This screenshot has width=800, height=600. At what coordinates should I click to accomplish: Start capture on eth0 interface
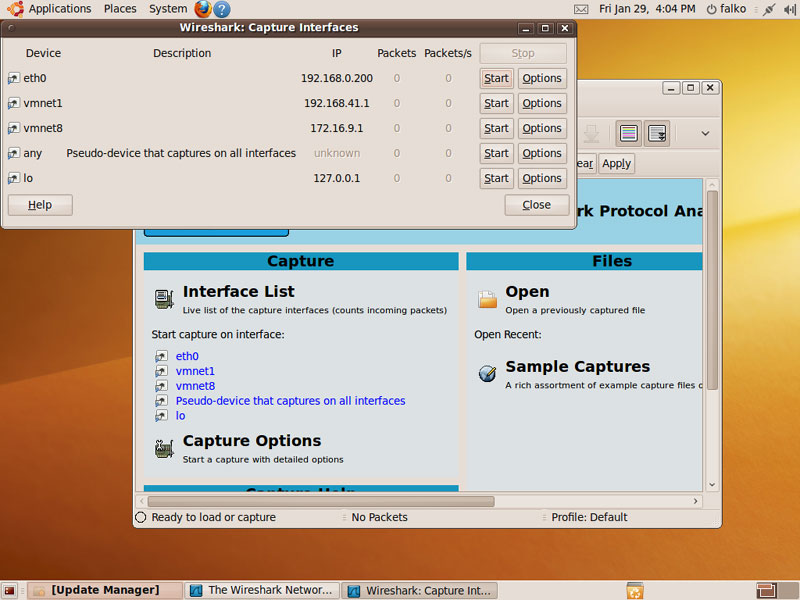click(x=496, y=78)
